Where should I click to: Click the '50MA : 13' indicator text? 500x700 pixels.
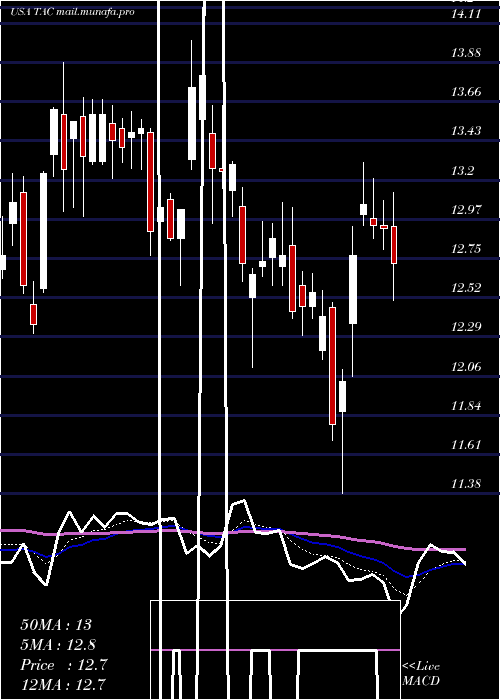56,625
